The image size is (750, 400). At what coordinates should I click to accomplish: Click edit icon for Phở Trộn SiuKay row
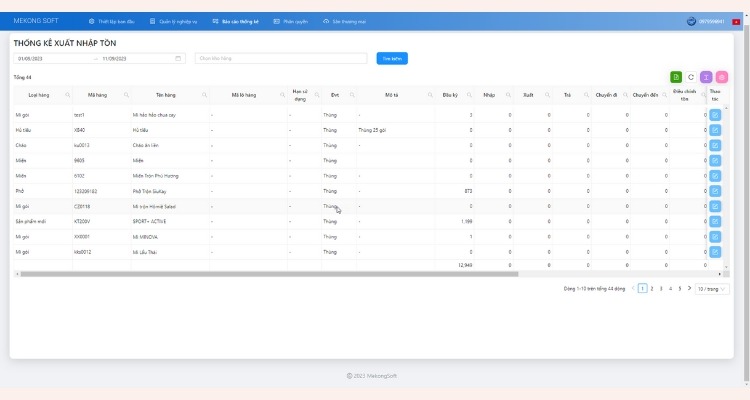715,191
